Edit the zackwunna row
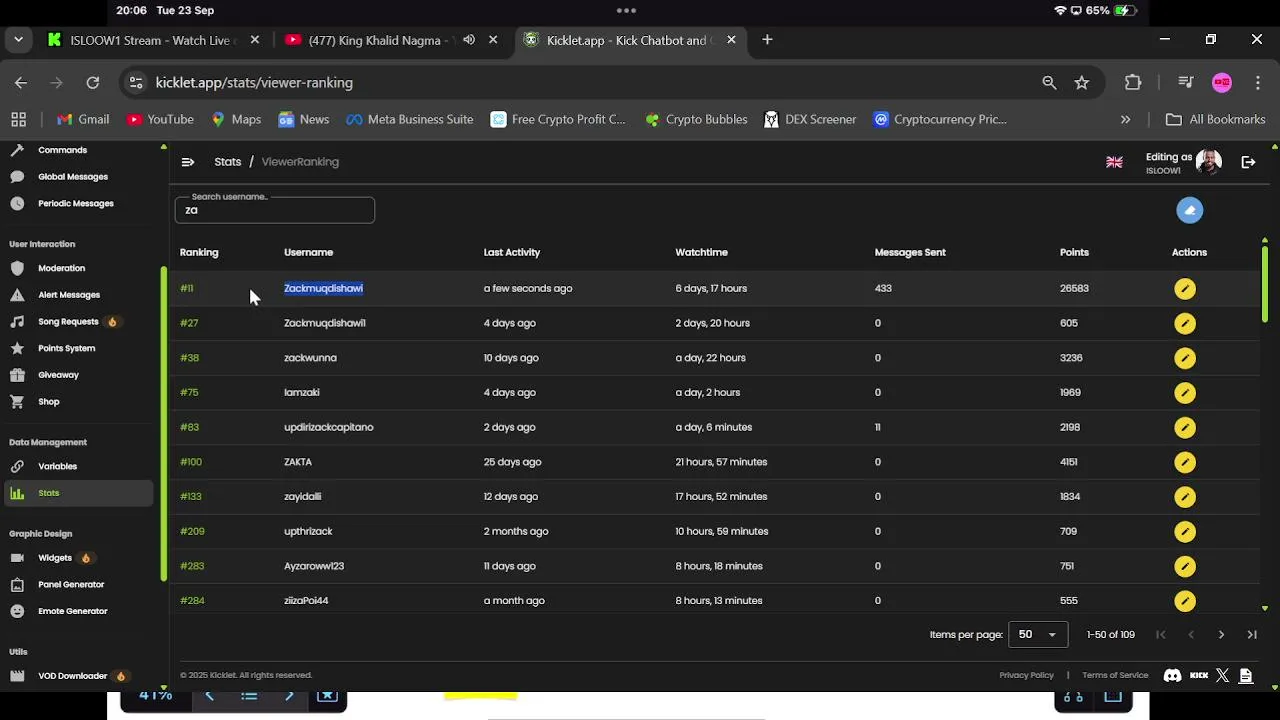The height and width of the screenshot is (720, 1280). [x=1185, y=358]
